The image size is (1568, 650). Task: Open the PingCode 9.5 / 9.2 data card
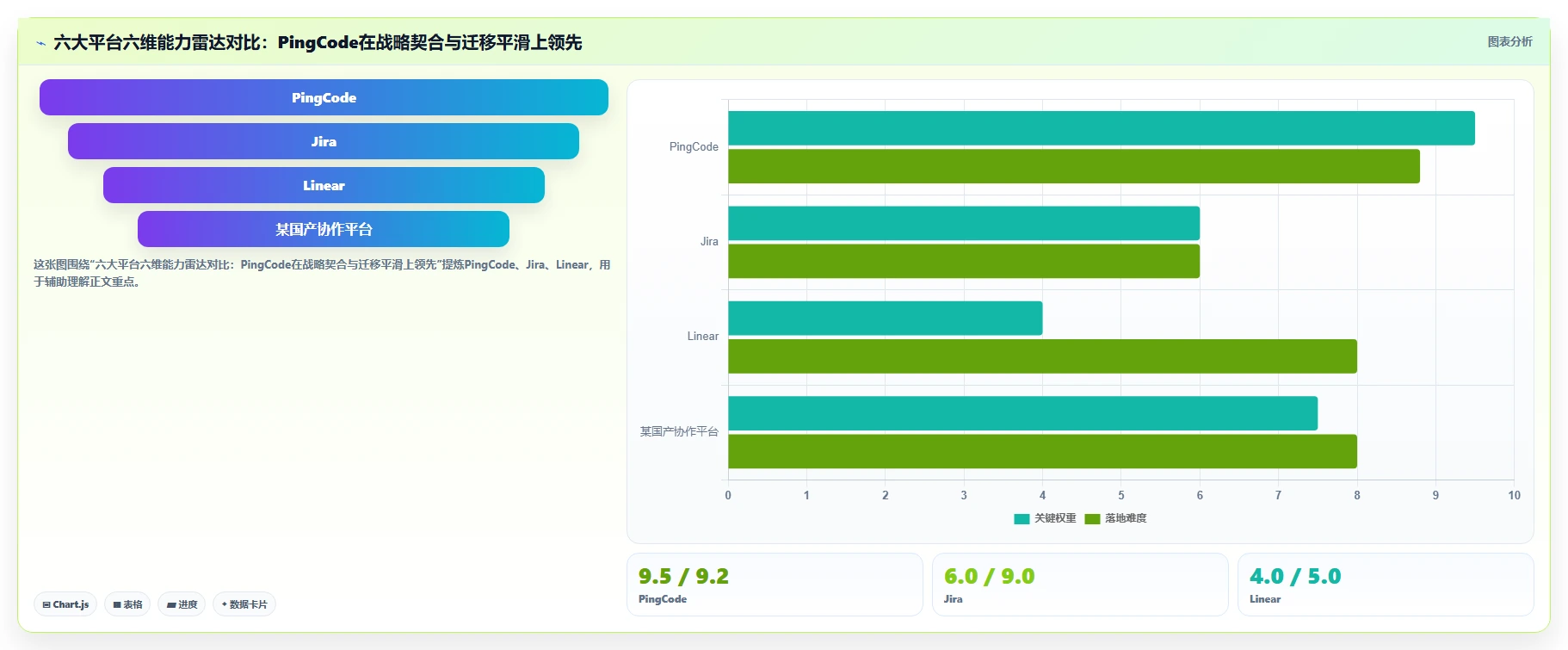coord(775,585)
